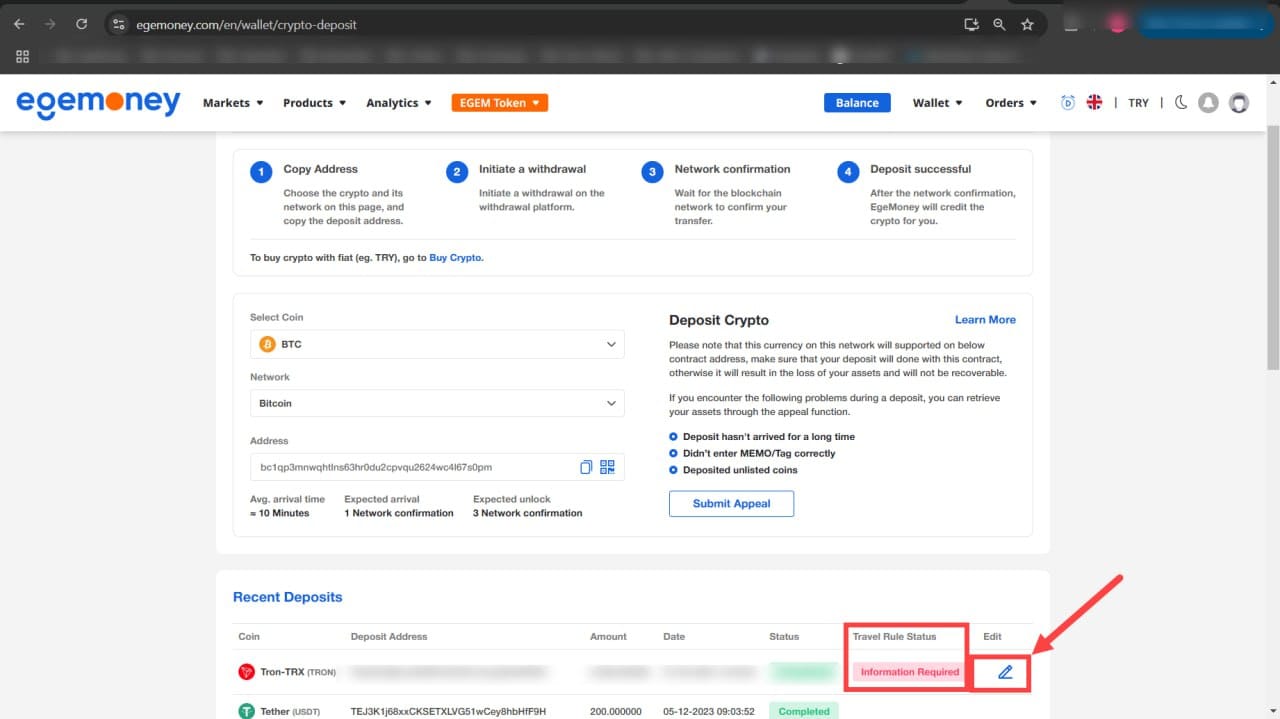This screenshot has width=1280, height=719.
Task: Click the deposit address field
Action: 437,467
